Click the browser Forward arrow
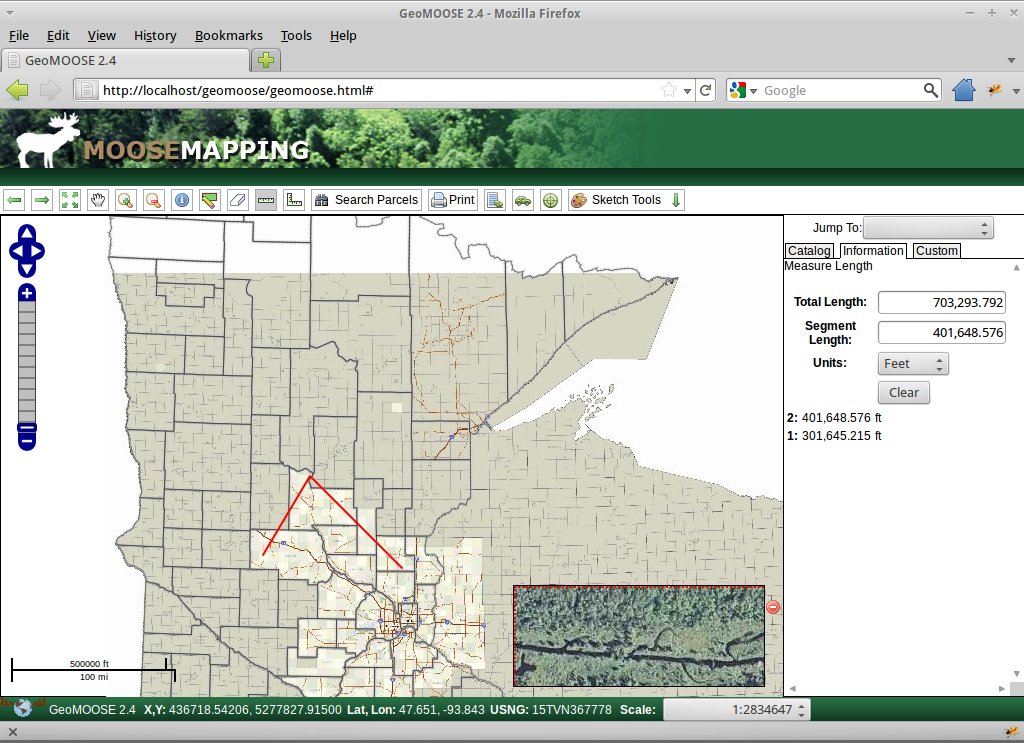Viewport: 1024px width, 743px height. click(x=50, y=90)
